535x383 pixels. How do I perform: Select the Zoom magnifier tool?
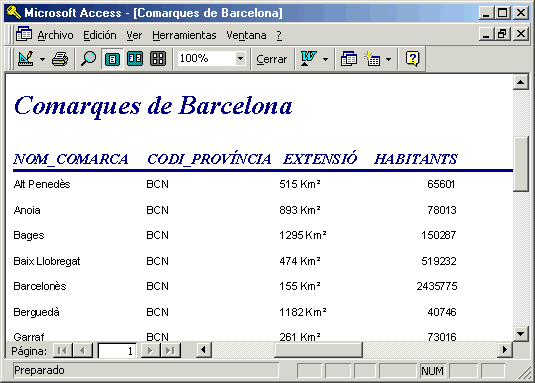point(88,59)
